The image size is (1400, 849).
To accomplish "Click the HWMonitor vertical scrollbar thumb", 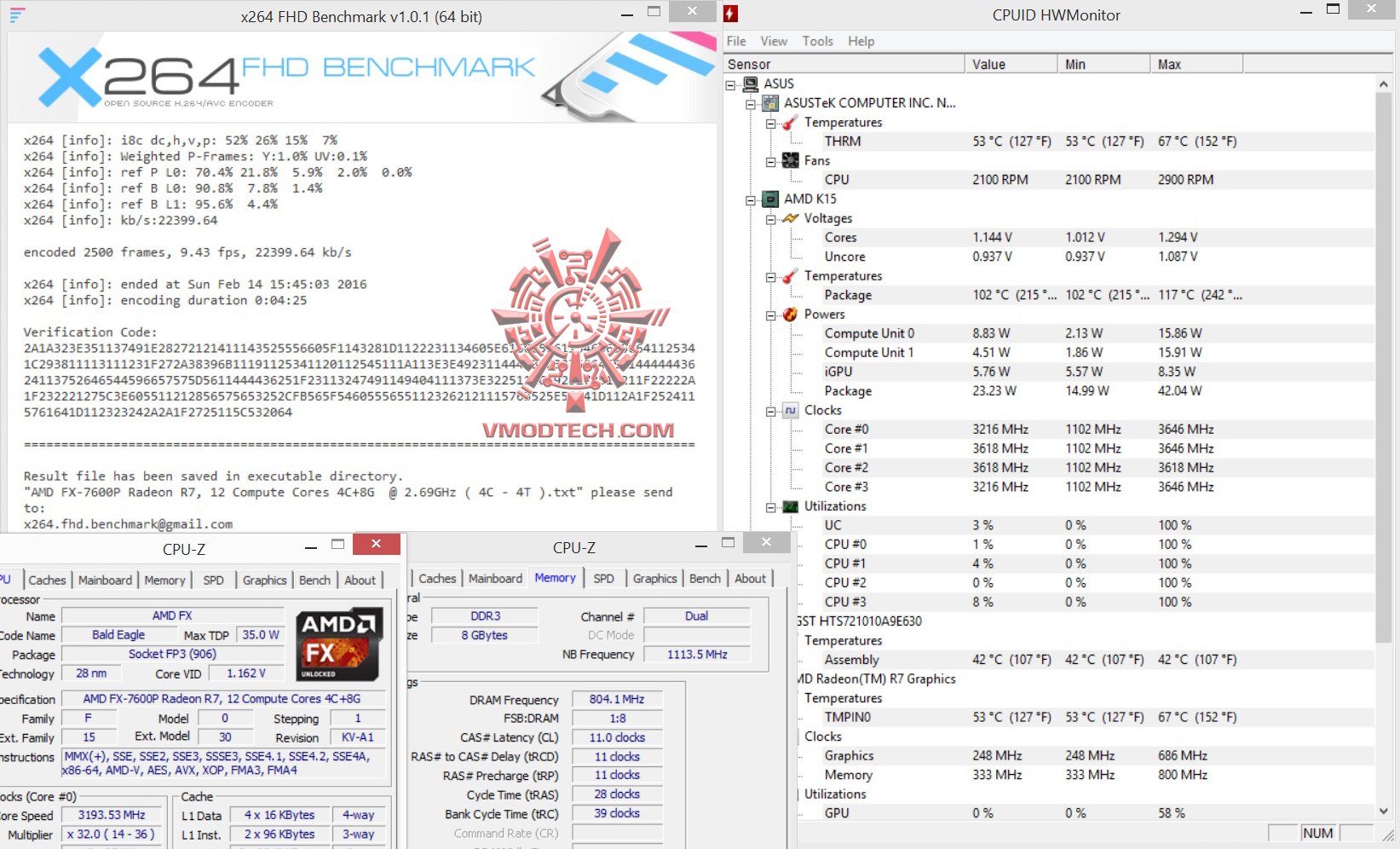I will 1383,367.
